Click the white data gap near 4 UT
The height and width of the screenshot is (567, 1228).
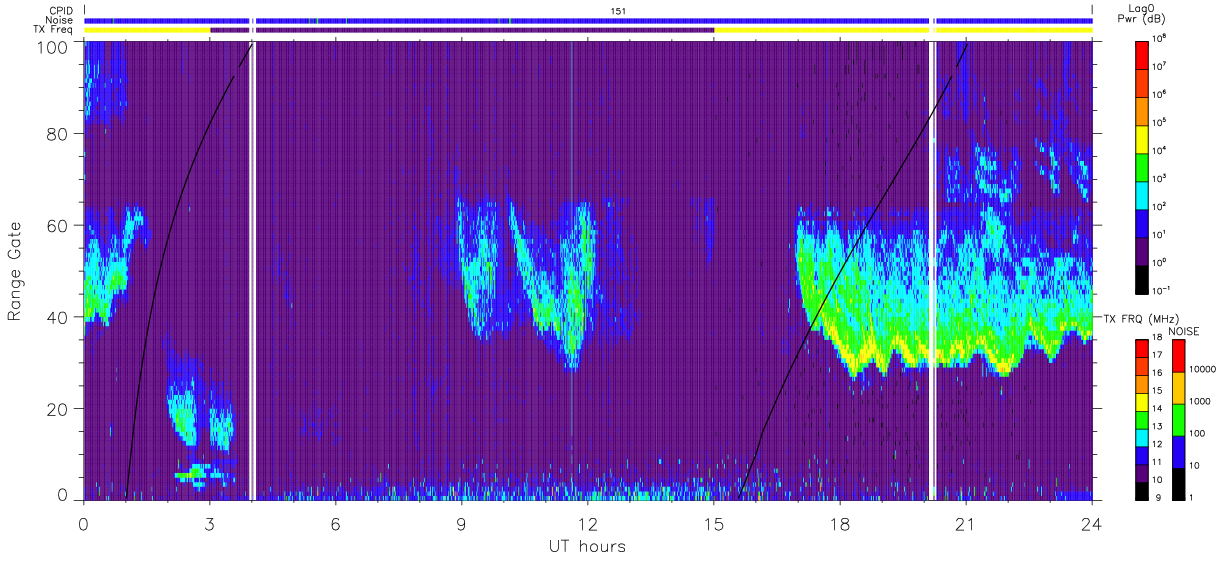[x=253, y=270]
